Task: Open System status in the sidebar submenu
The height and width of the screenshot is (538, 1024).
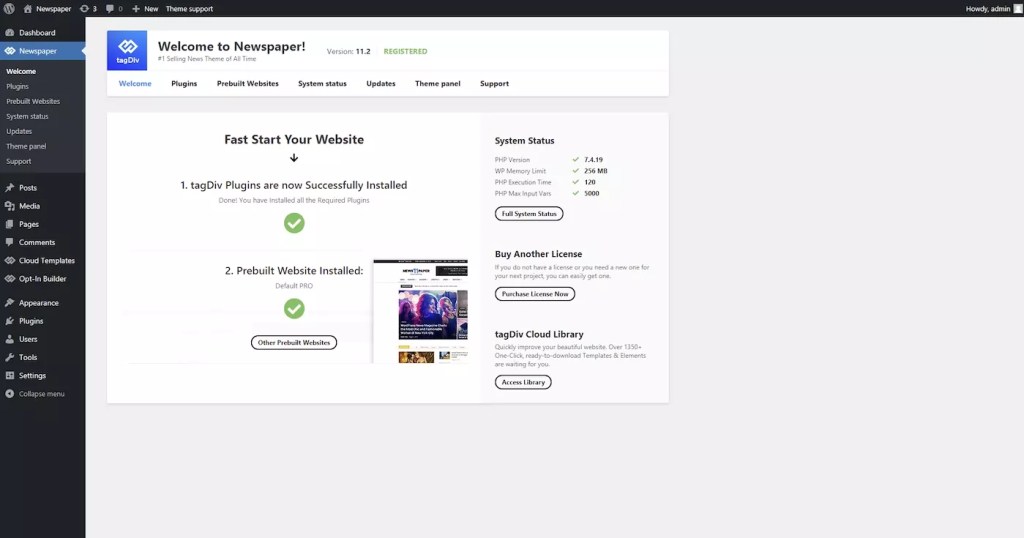Action: 27,116
